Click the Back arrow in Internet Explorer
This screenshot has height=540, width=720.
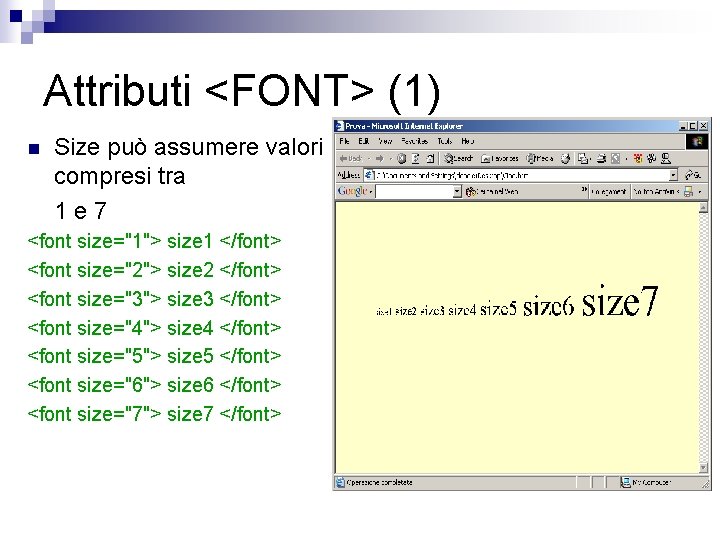pos(343,158)
